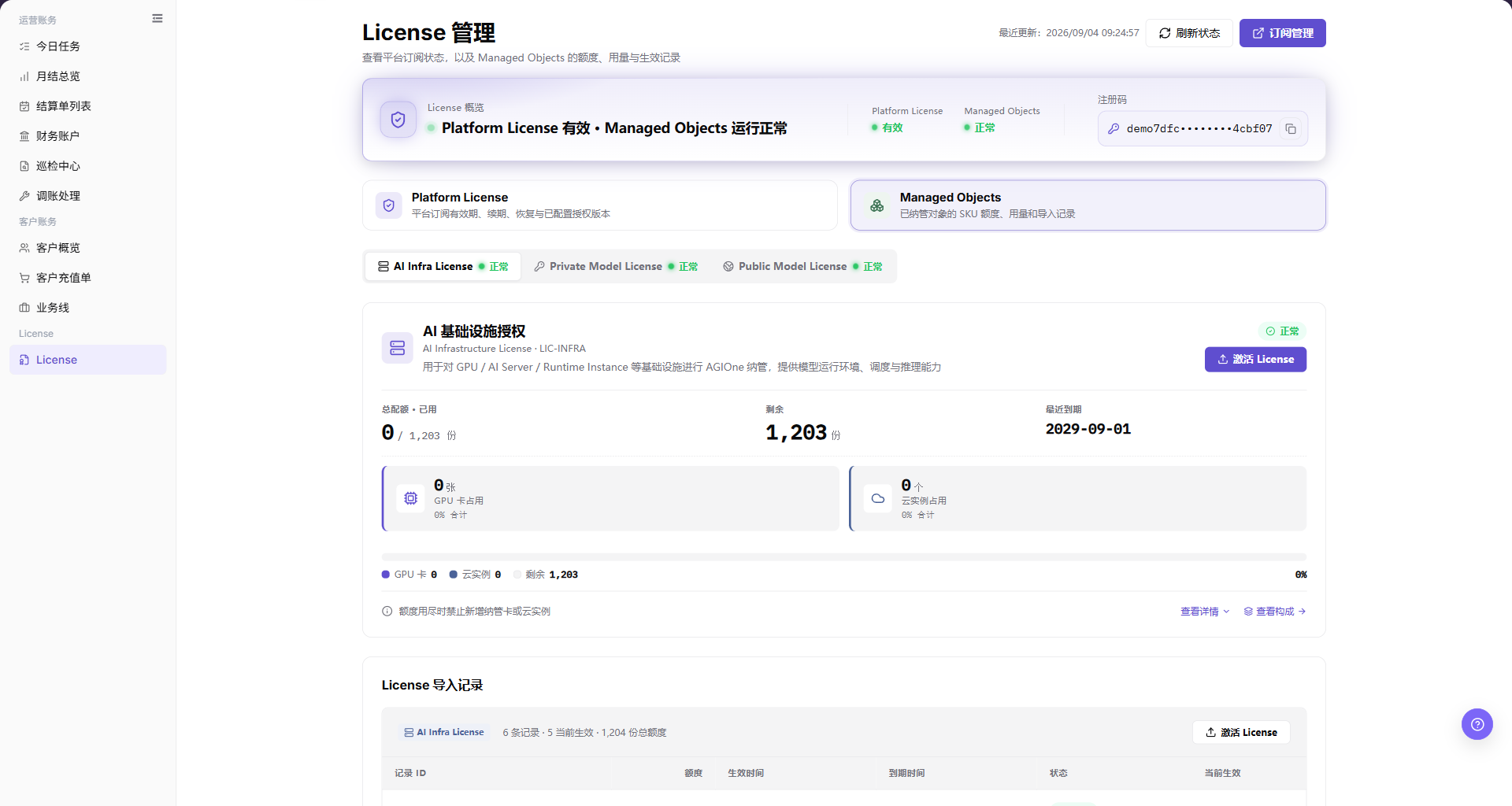Open the help button at bottom right
Screen dimensions: 1512x806
[x=1477, y=724]
